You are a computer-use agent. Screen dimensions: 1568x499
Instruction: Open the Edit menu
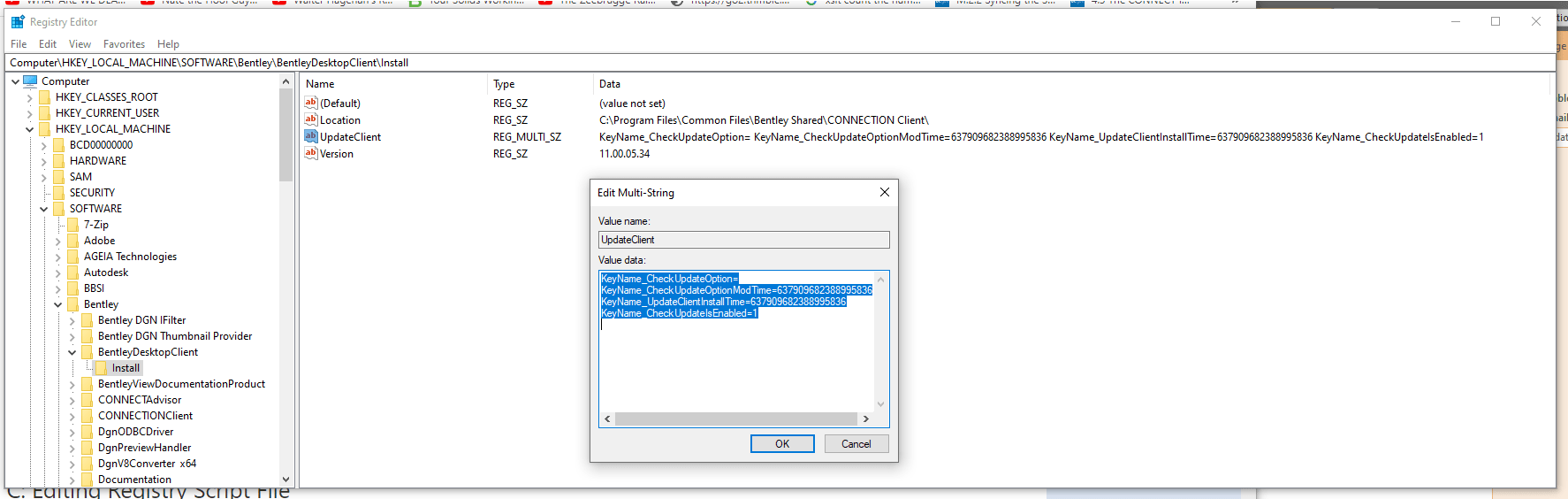click(x=48, y=44)
